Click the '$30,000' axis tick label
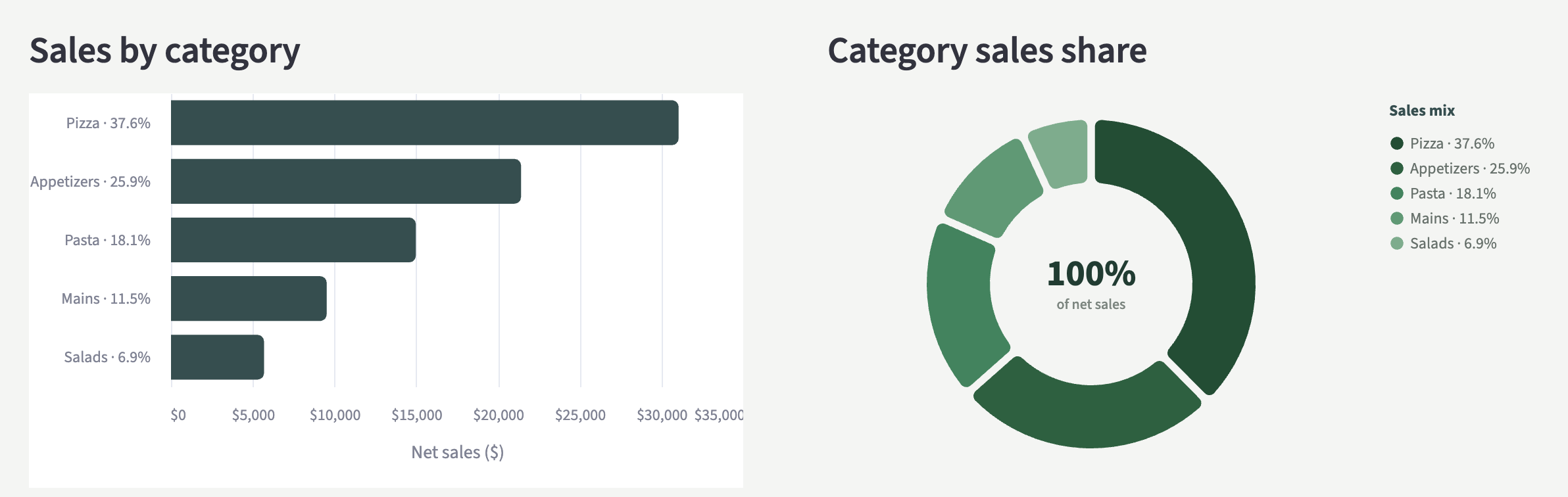The width and height of the screenshot is (1568, 497). [x=662, y=415]
